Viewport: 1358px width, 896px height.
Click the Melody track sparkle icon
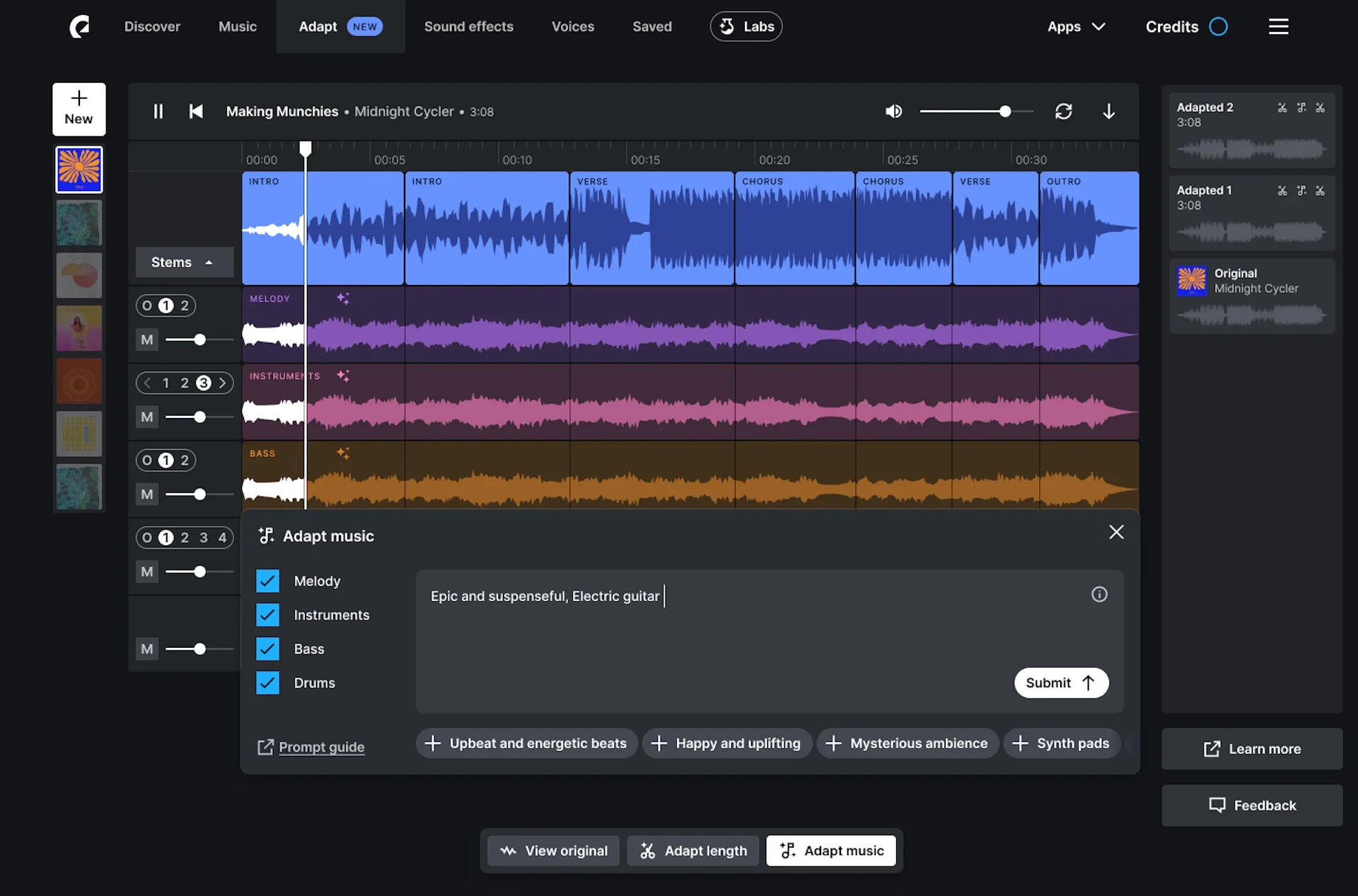point(343,299)
